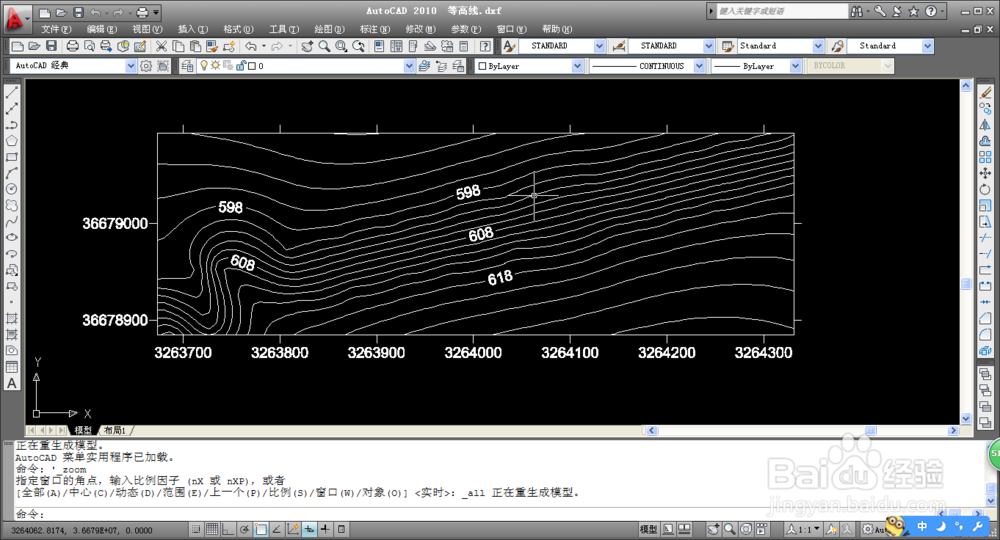Image resolution: width=1000 pixels, height=540 pixels.
Task: Click the Plot printer icon in standard toolbar
Action: click(x=72, y=46)
